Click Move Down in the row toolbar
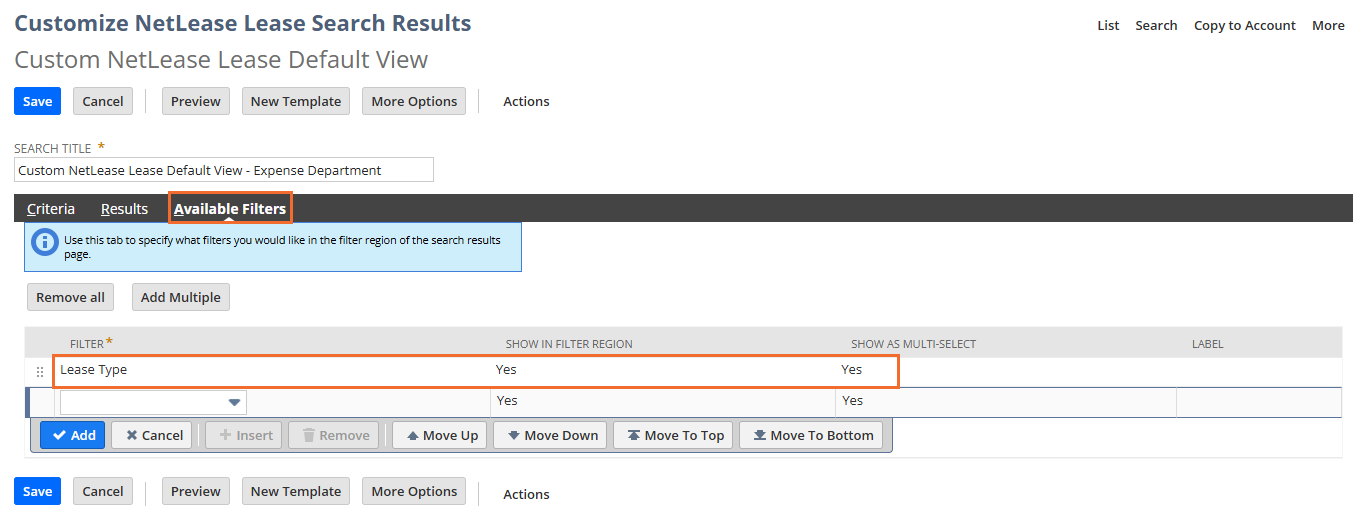This screenshot has height=514, width=1356. (550, 435)
